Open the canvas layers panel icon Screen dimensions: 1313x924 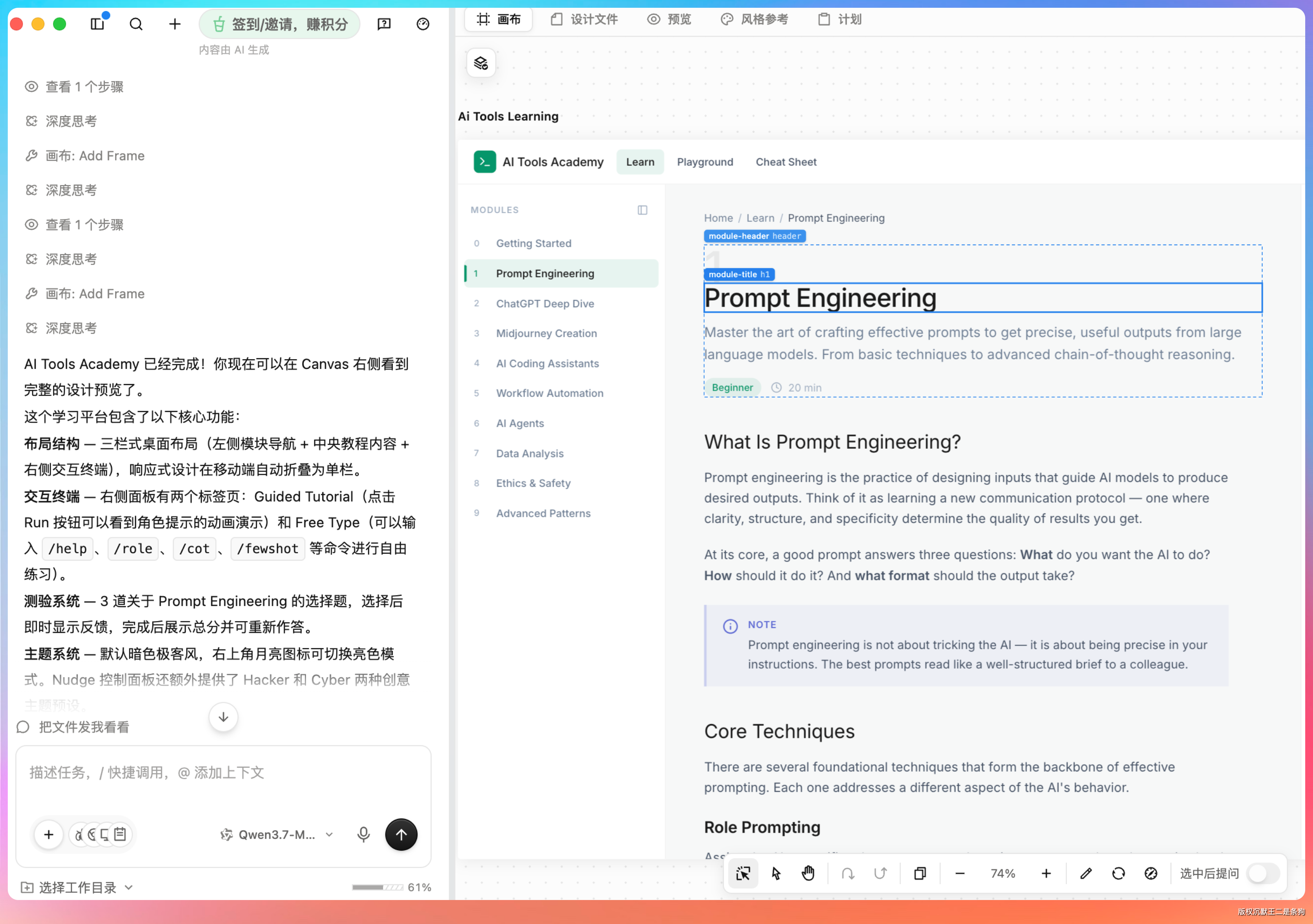point(481,64)
